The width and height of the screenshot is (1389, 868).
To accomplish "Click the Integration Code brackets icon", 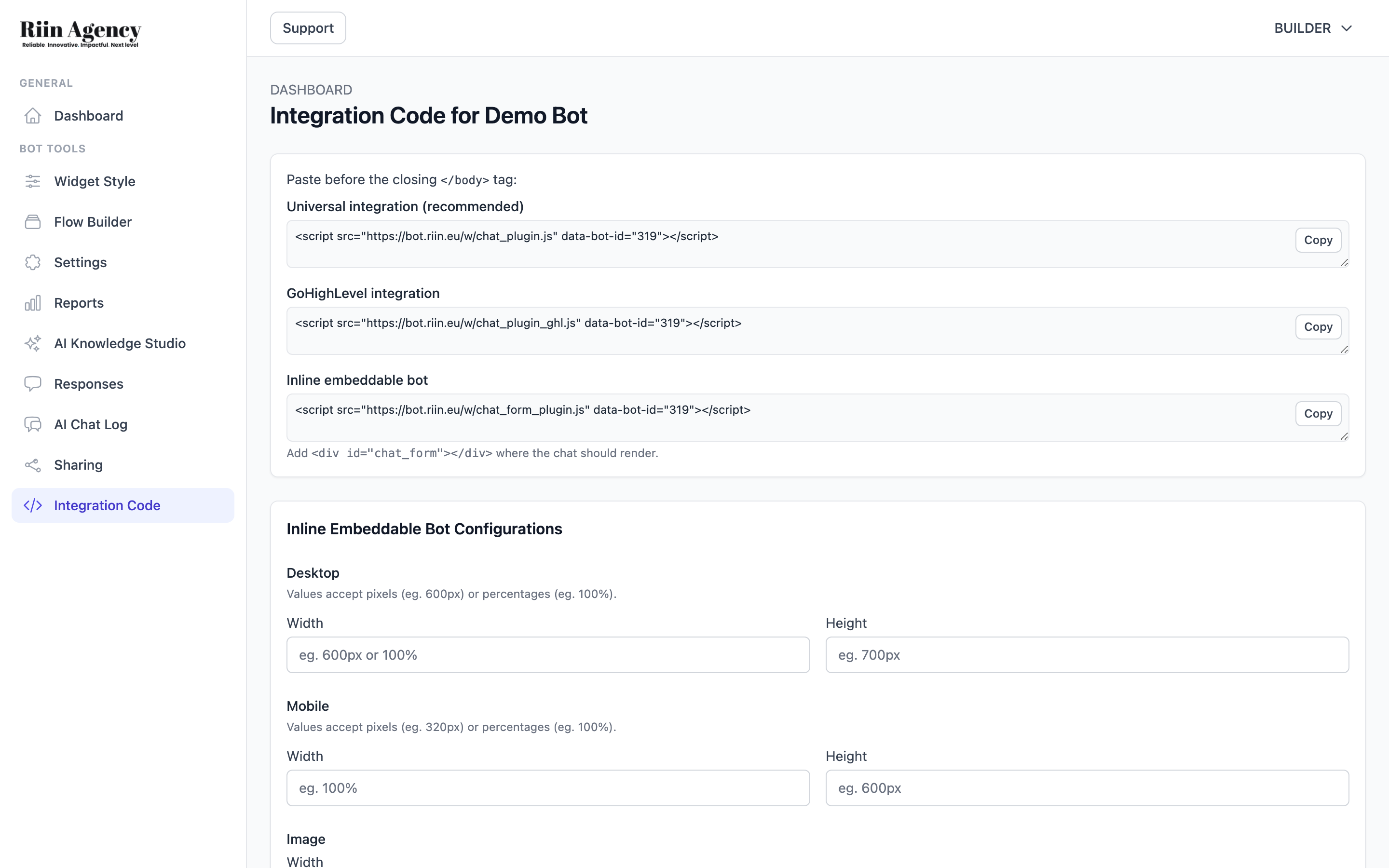I will click(33, 506).
